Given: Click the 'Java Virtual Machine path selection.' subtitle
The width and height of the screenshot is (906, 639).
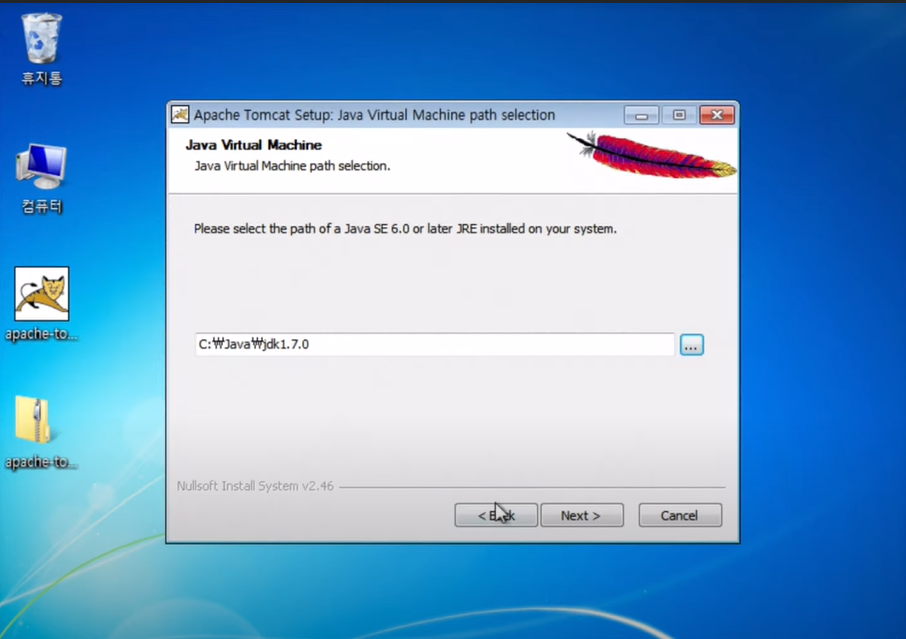Looking at the screenshot, I should click(292, 166).
